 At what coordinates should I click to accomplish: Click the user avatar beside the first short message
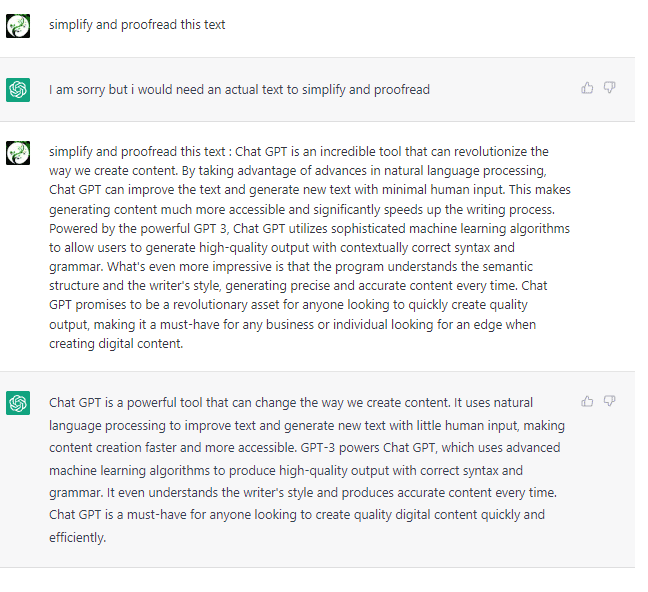[x=18, y=26]
